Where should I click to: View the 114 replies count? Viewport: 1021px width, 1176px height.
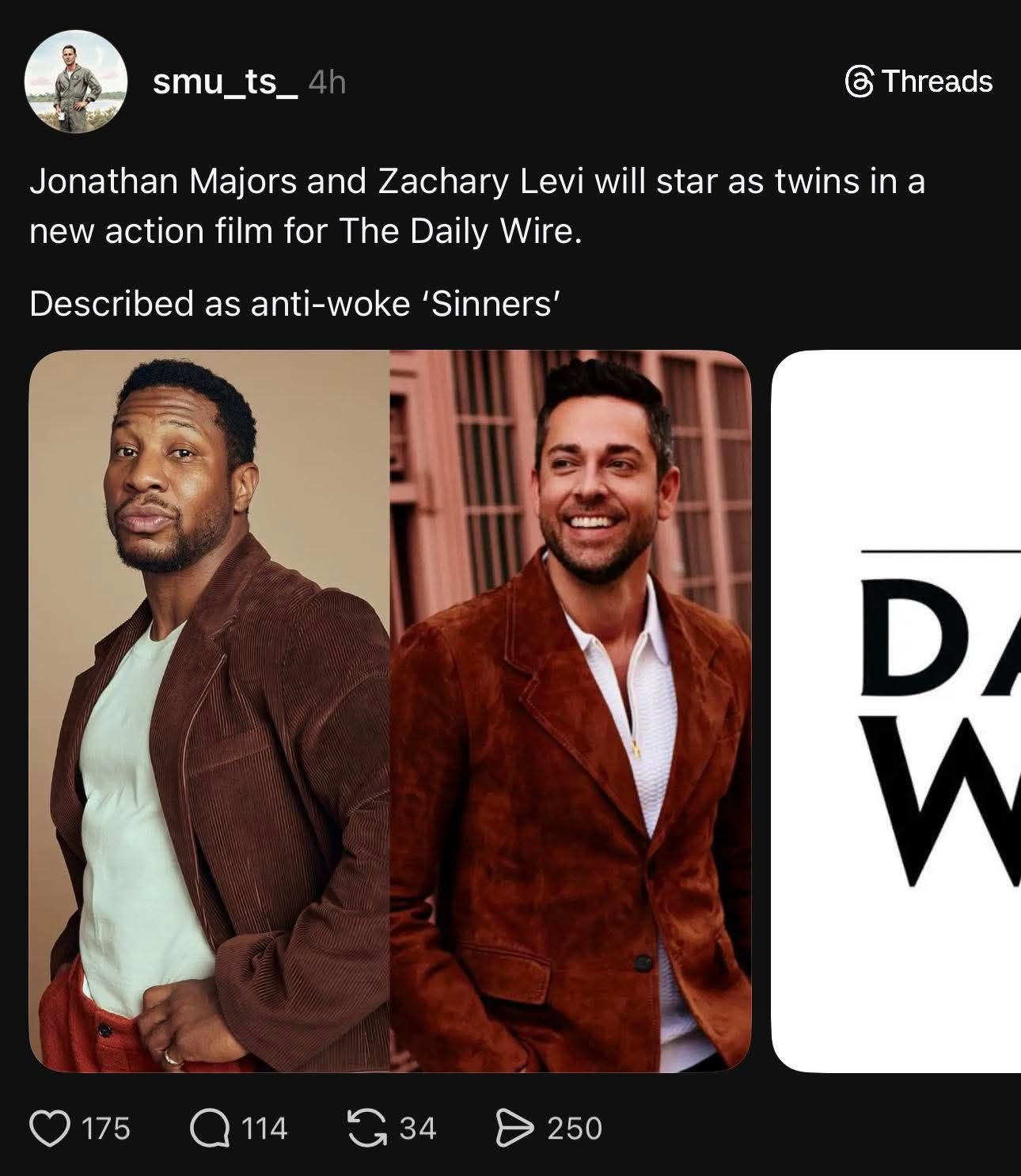pos(264,1128)
